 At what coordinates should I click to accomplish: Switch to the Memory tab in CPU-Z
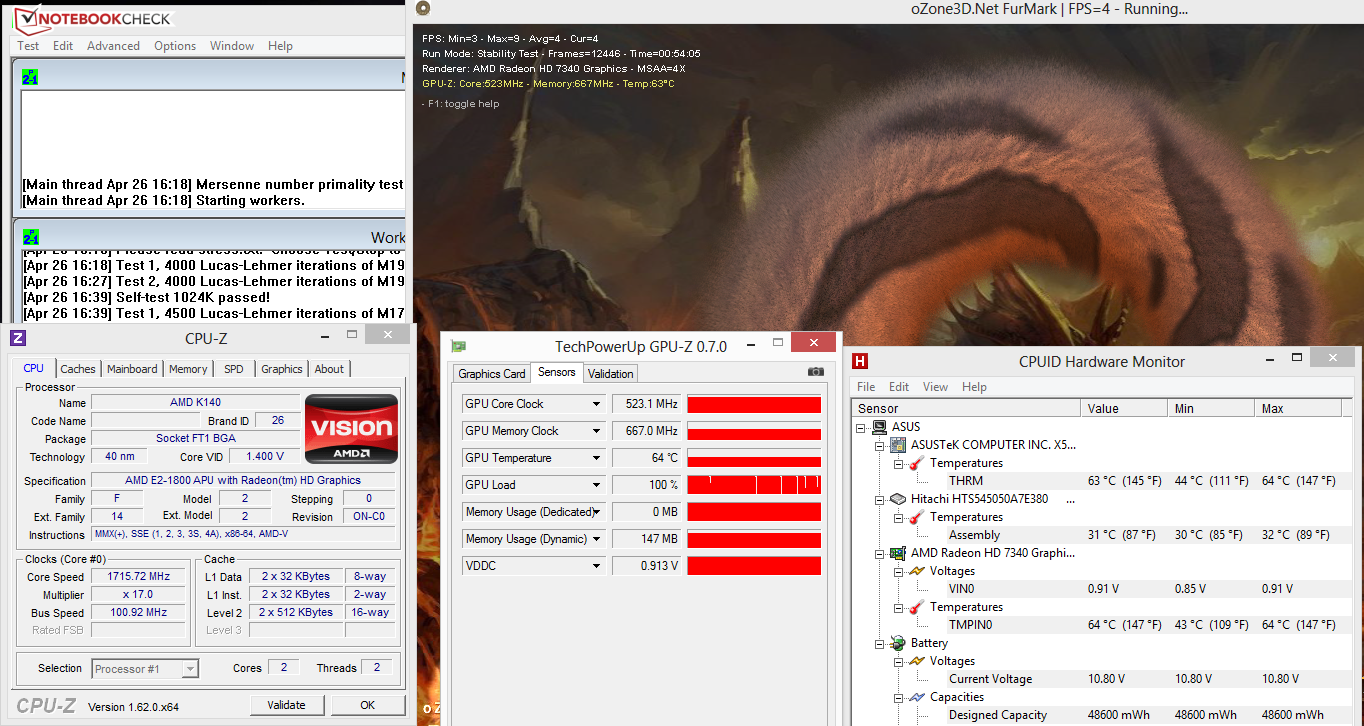point(188,369)
